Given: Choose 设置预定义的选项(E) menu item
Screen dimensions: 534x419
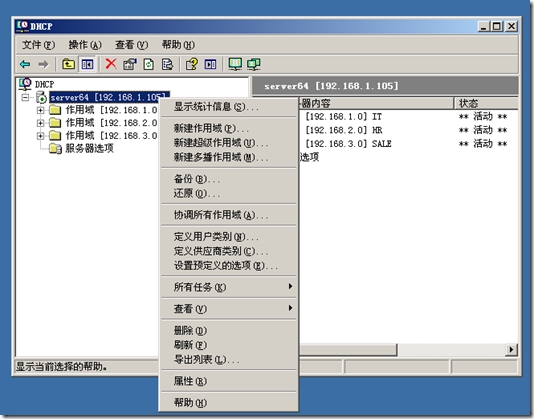Looking at the screenshot, I should 229,266.
